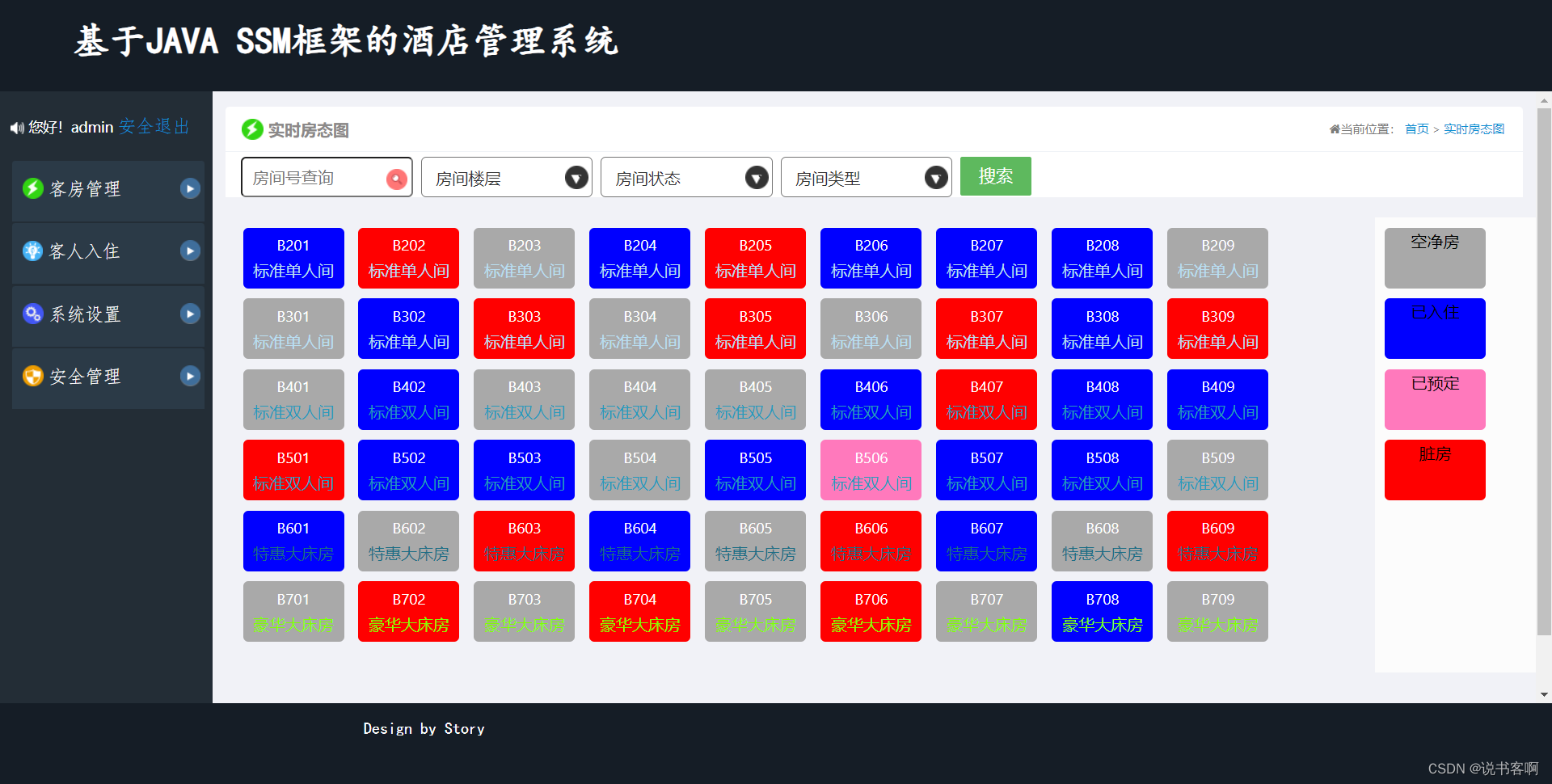Expand 安全管理 with its arrow icon
Image resolution: width=1552 pixels, height=784 pixels.
[190, 376]
